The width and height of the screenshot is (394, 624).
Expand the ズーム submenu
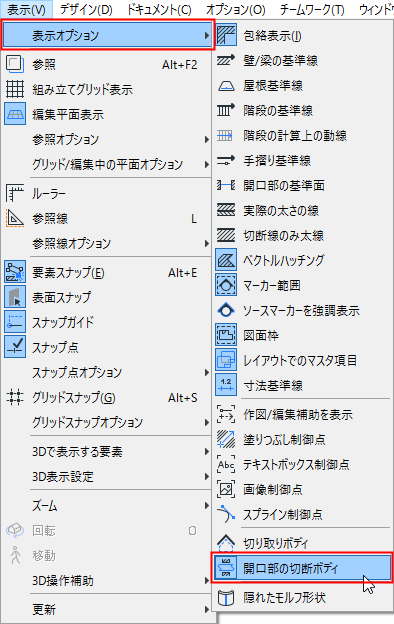pos(107,506)
